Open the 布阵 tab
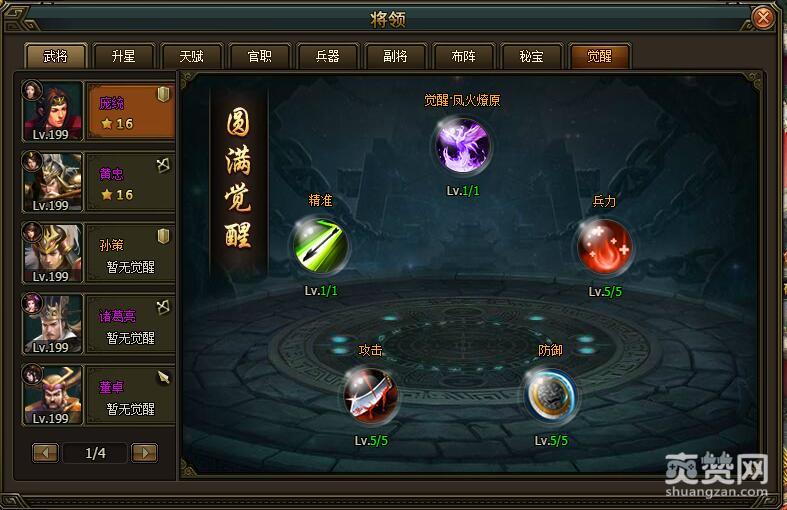This screenshot has width=787, height=510. coord(463,56)
